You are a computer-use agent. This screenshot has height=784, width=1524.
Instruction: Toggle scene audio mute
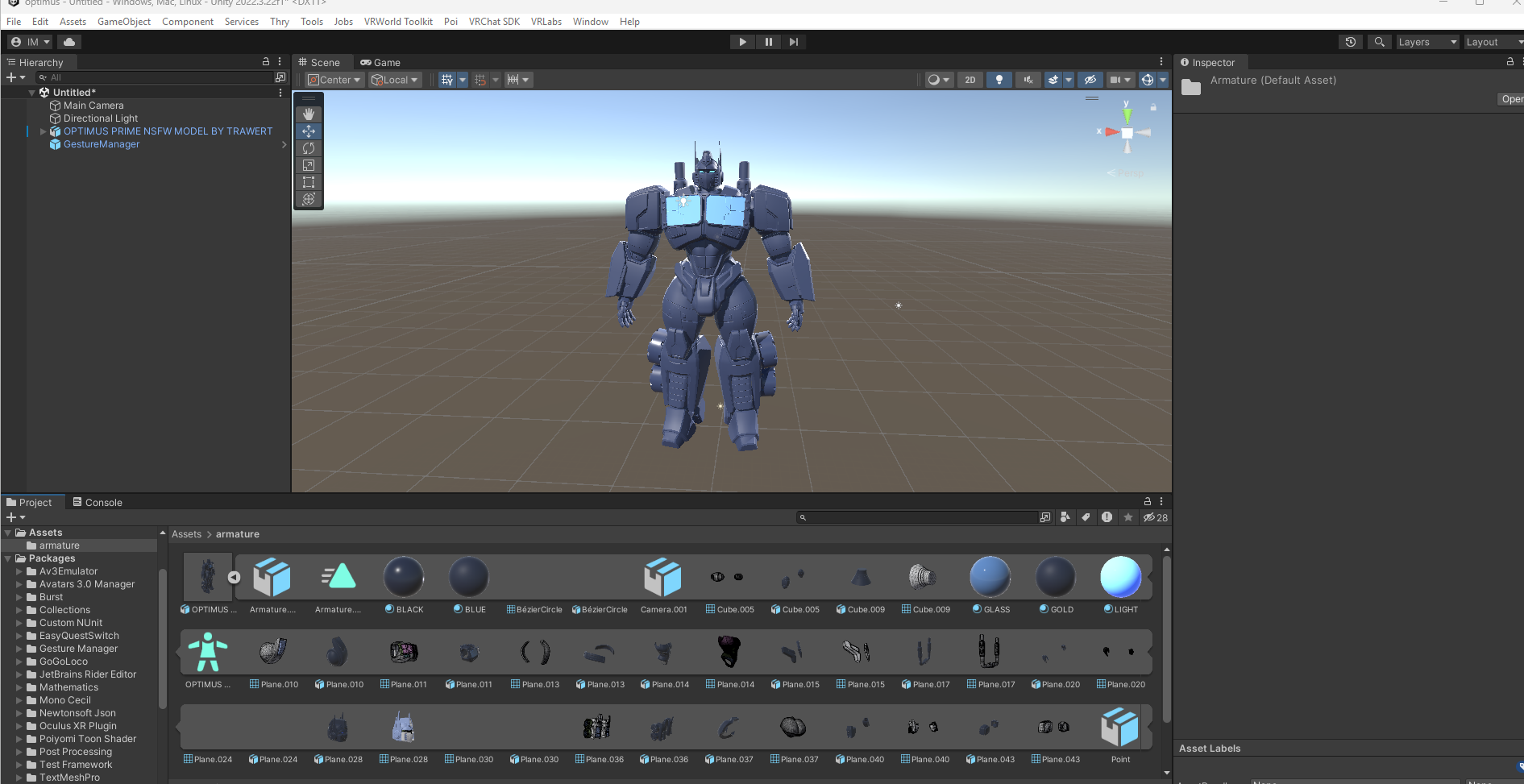[1028, 80]
